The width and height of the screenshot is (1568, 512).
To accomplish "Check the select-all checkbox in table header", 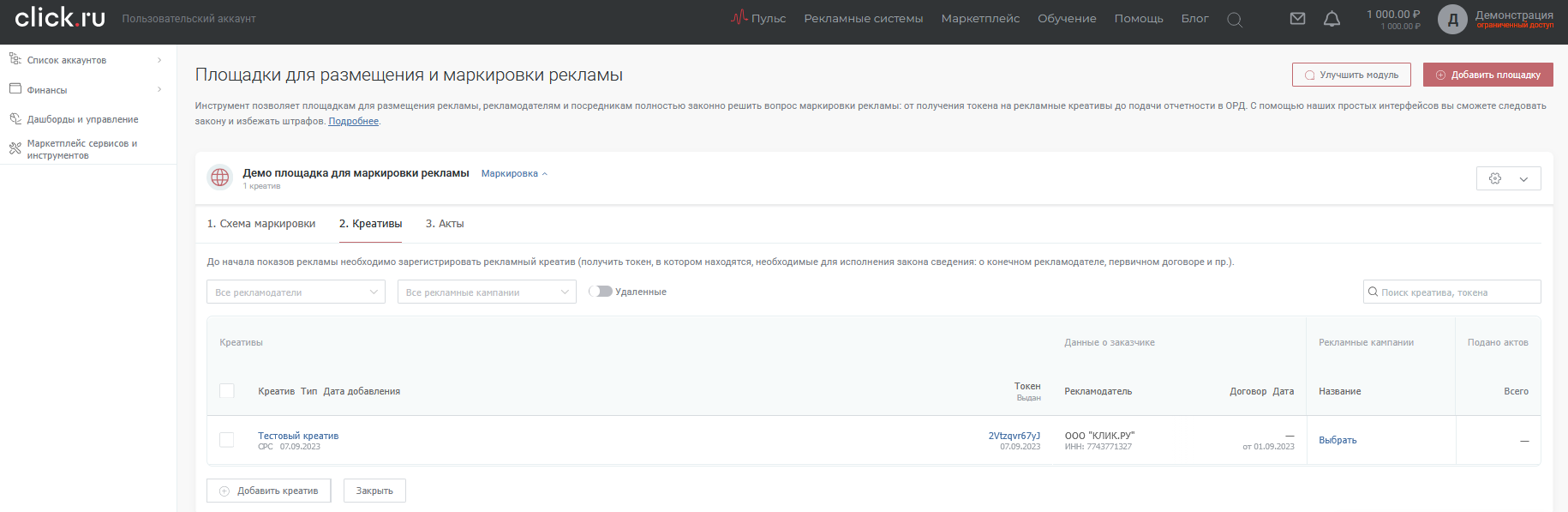I will pos(227,391).
